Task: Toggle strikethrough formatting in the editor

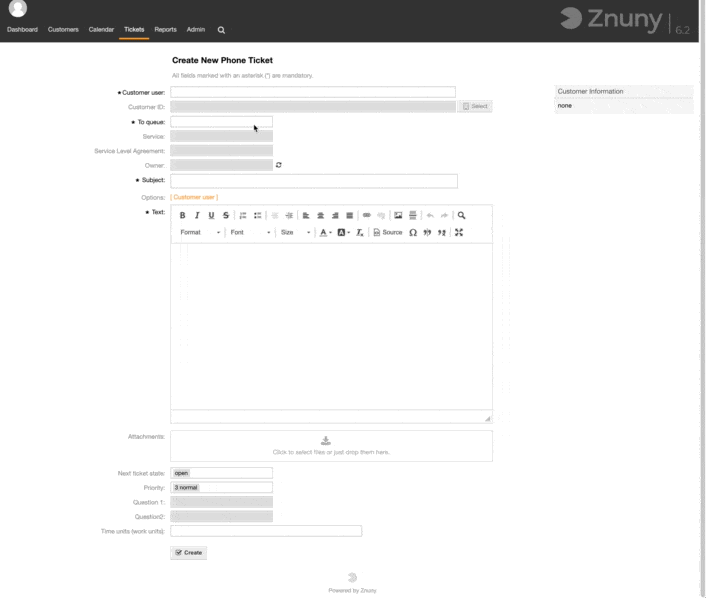Action: click(x=226, y=215)
